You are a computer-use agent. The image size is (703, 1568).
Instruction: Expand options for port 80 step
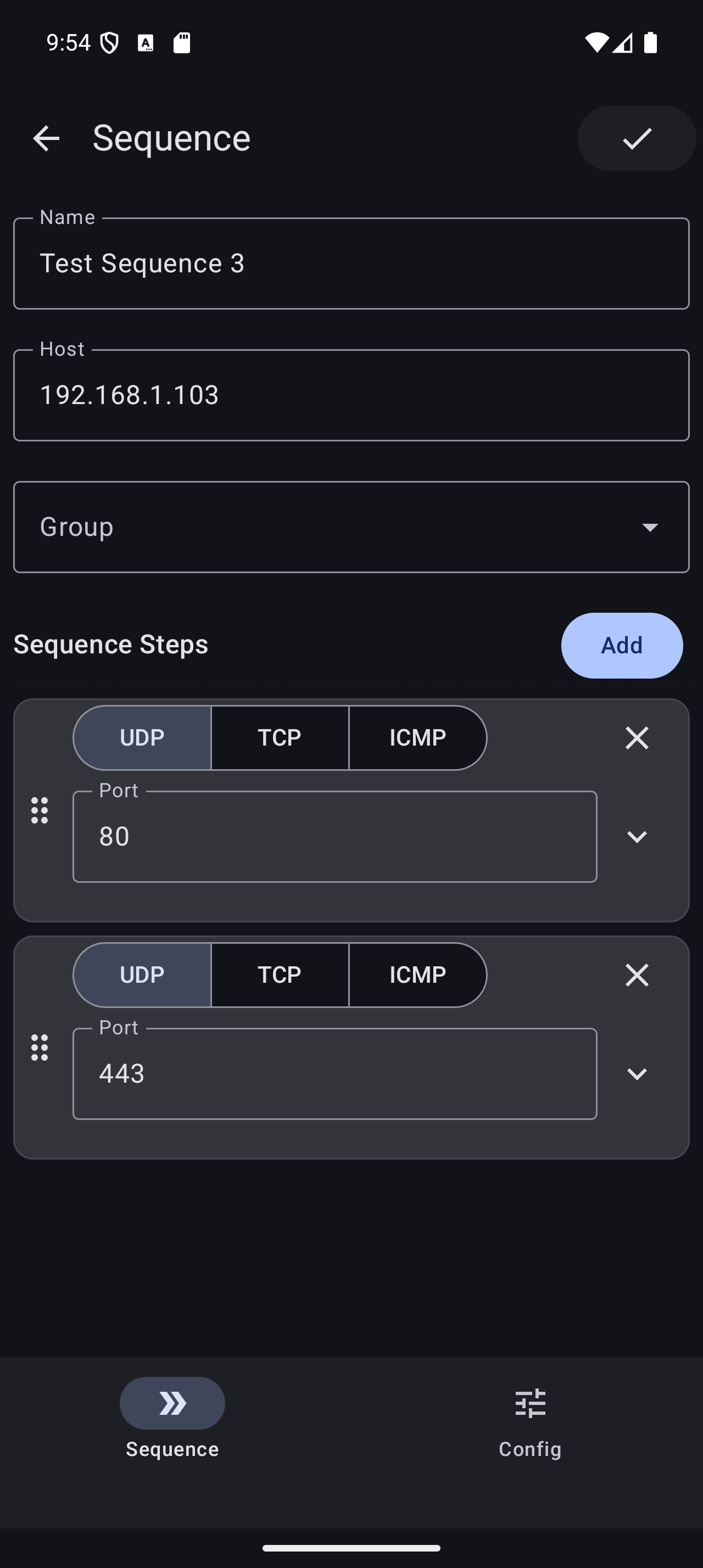[637, 837]
